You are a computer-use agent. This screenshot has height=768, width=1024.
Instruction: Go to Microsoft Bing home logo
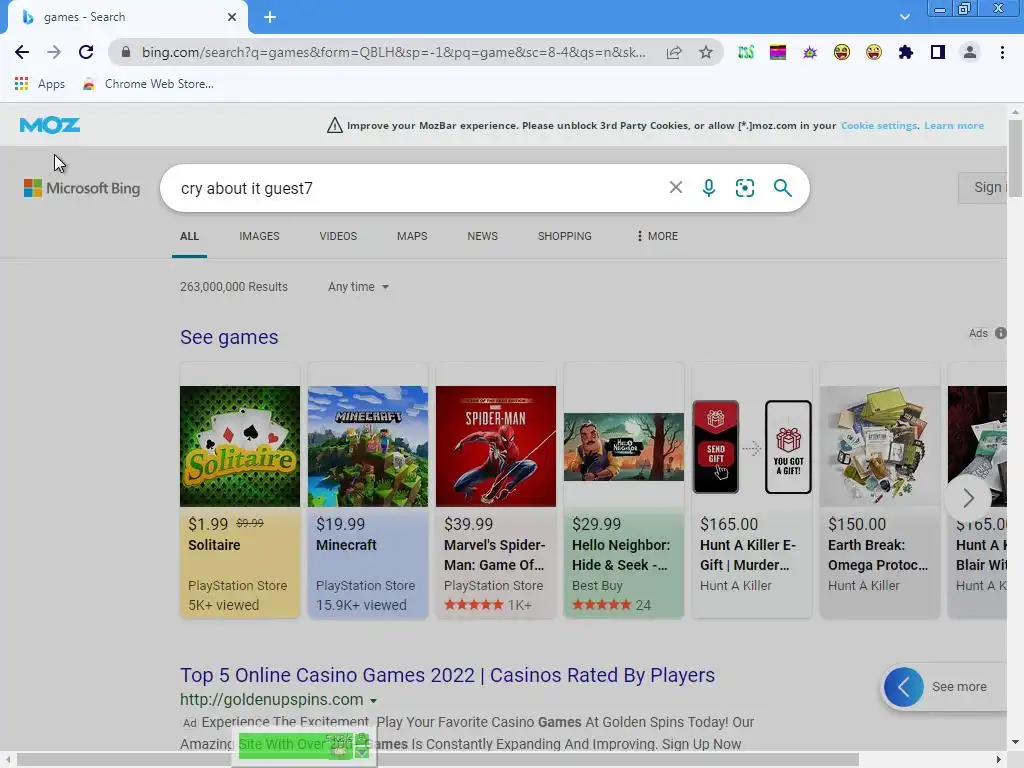point(82,188)
